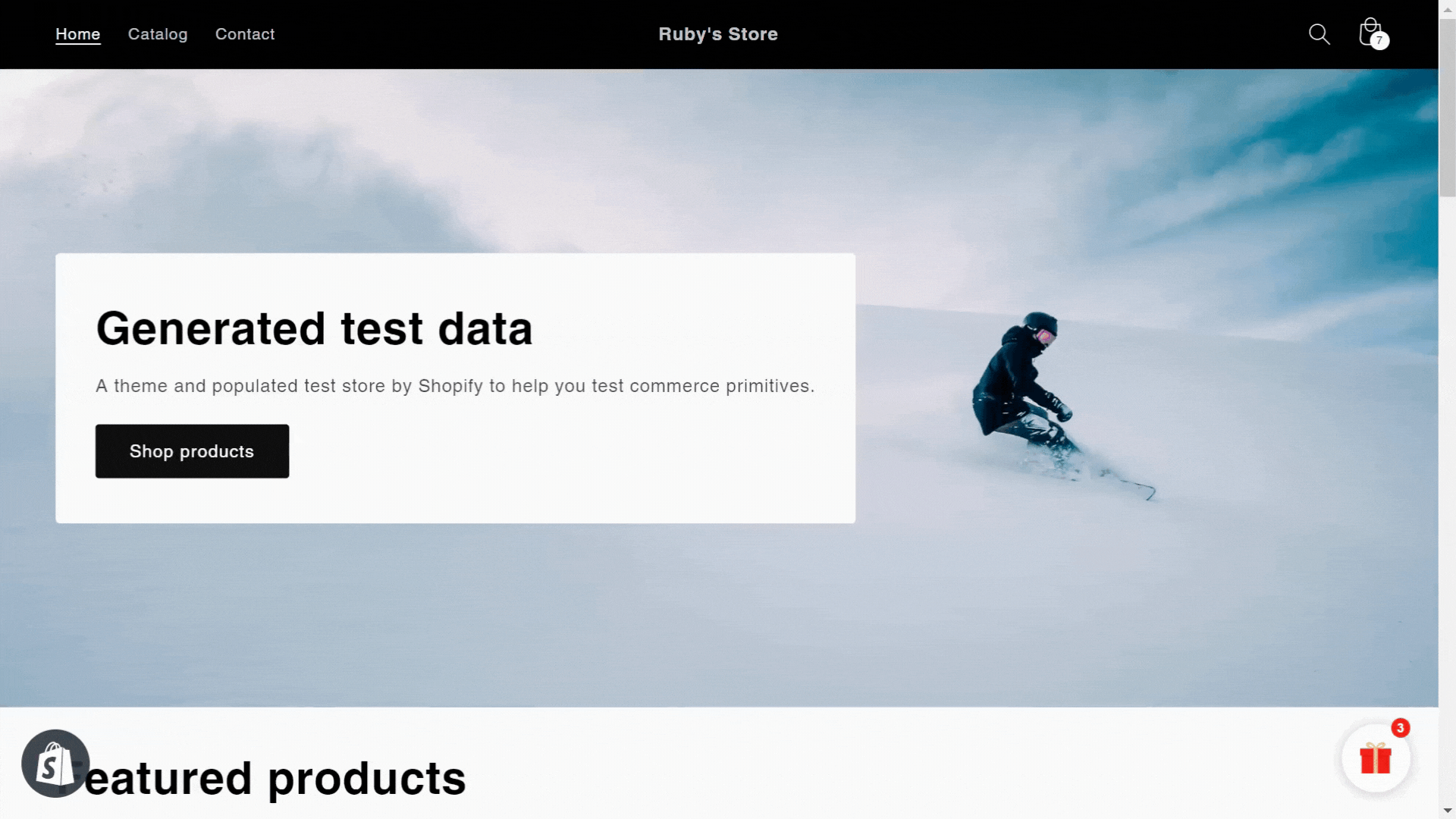Image resolution: width=1456 pixels, height=819 pixels.
Task: Click the banner description text about Shopify
Action: tap(455, 386)
